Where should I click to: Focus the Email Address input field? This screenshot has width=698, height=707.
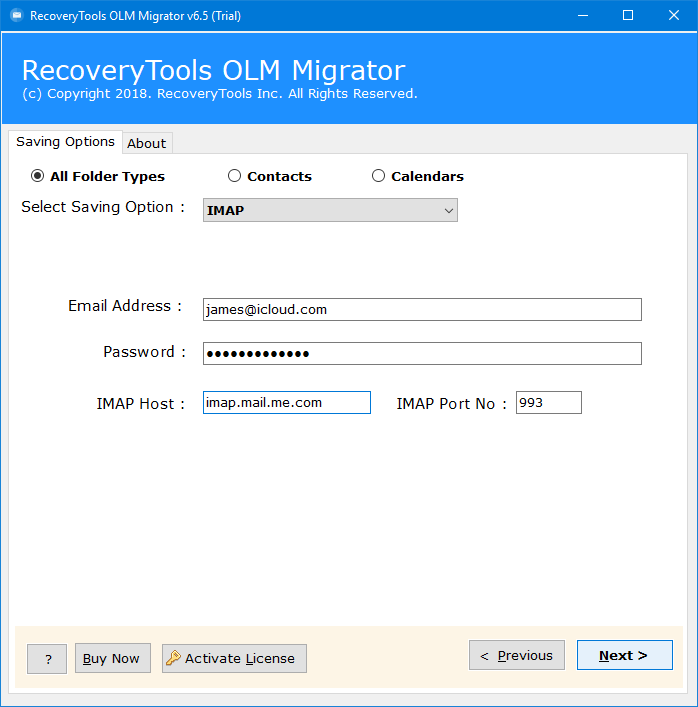422,309
